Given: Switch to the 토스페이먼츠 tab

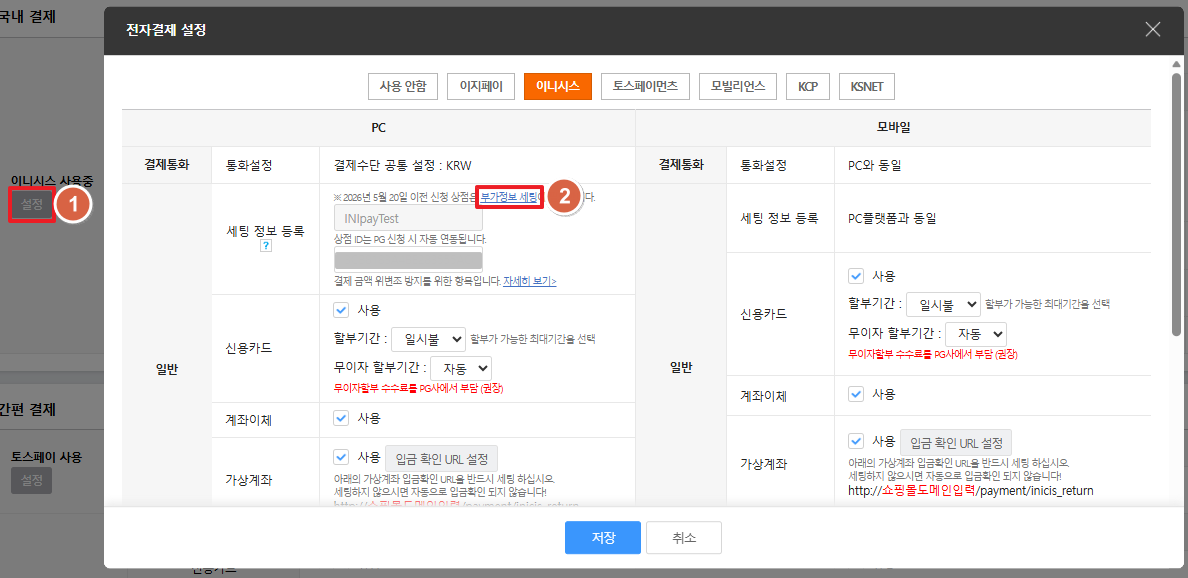Looking at the screenshot, I should click(x=645, y=86).
